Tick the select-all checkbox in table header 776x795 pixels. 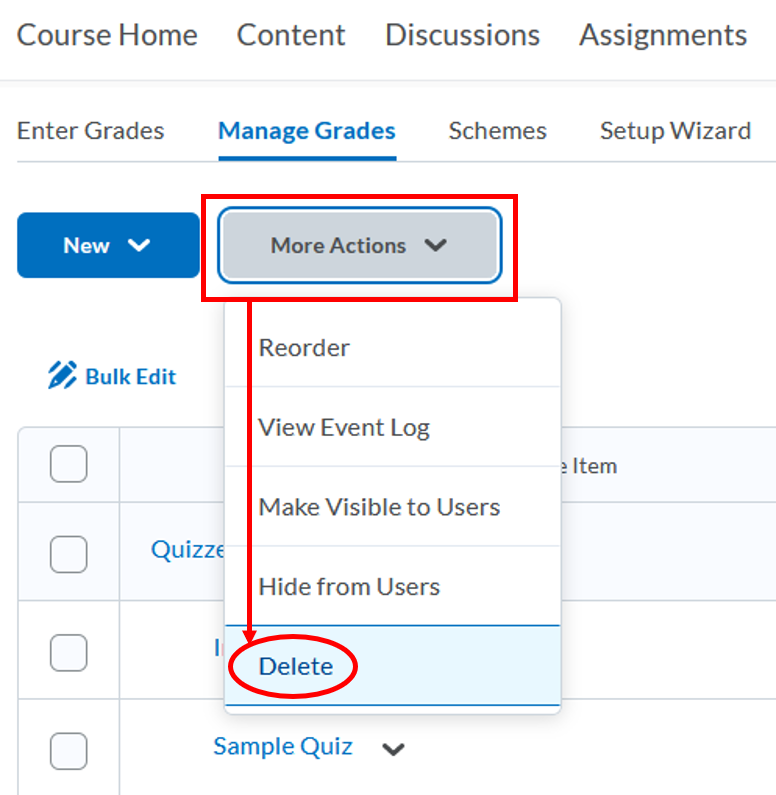coord(68,464)
